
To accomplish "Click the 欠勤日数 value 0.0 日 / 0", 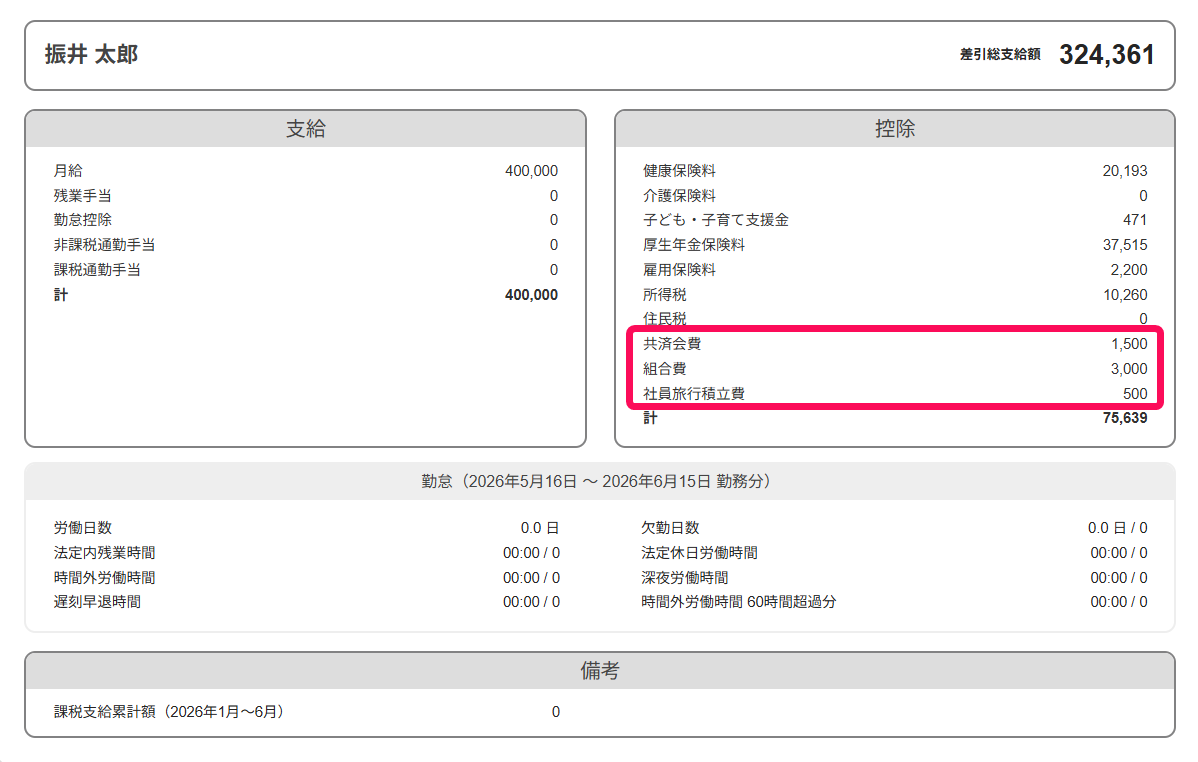I will [1117, 528].
